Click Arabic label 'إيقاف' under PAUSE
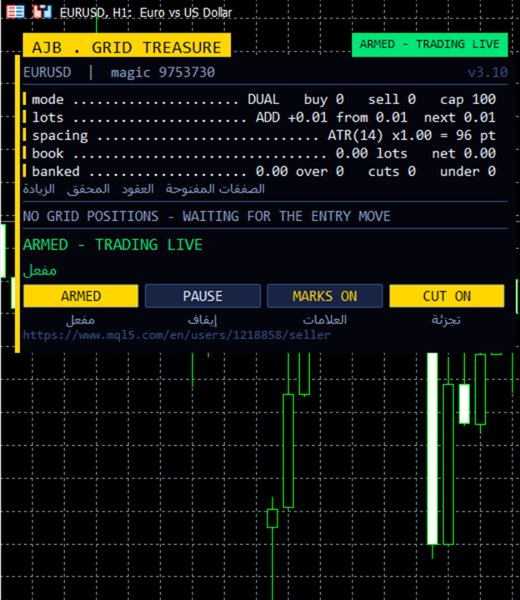The width and height of the screenshot is (520, 600). click(x=202, y=320)
